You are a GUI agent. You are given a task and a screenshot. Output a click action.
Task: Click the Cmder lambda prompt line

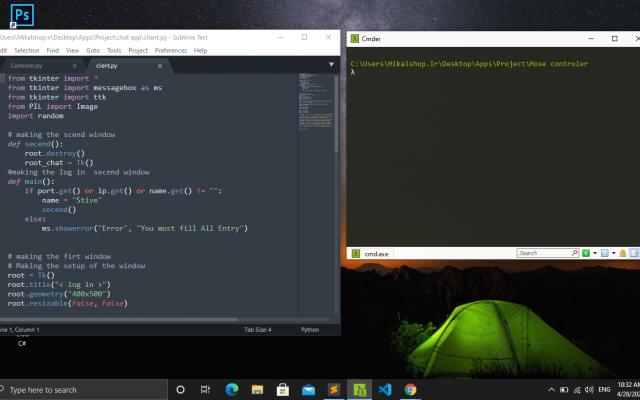(353, 72)
